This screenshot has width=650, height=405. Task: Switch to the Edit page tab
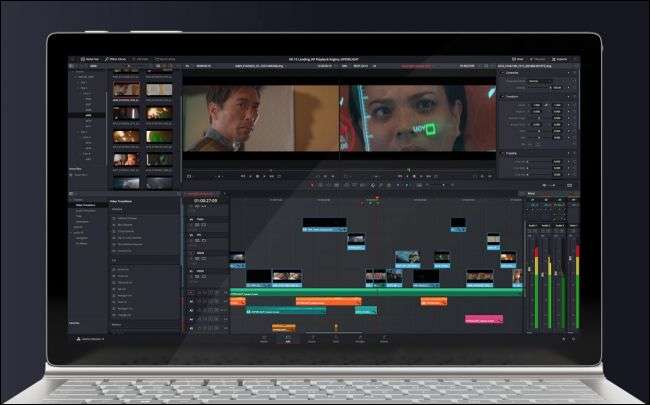288,339
